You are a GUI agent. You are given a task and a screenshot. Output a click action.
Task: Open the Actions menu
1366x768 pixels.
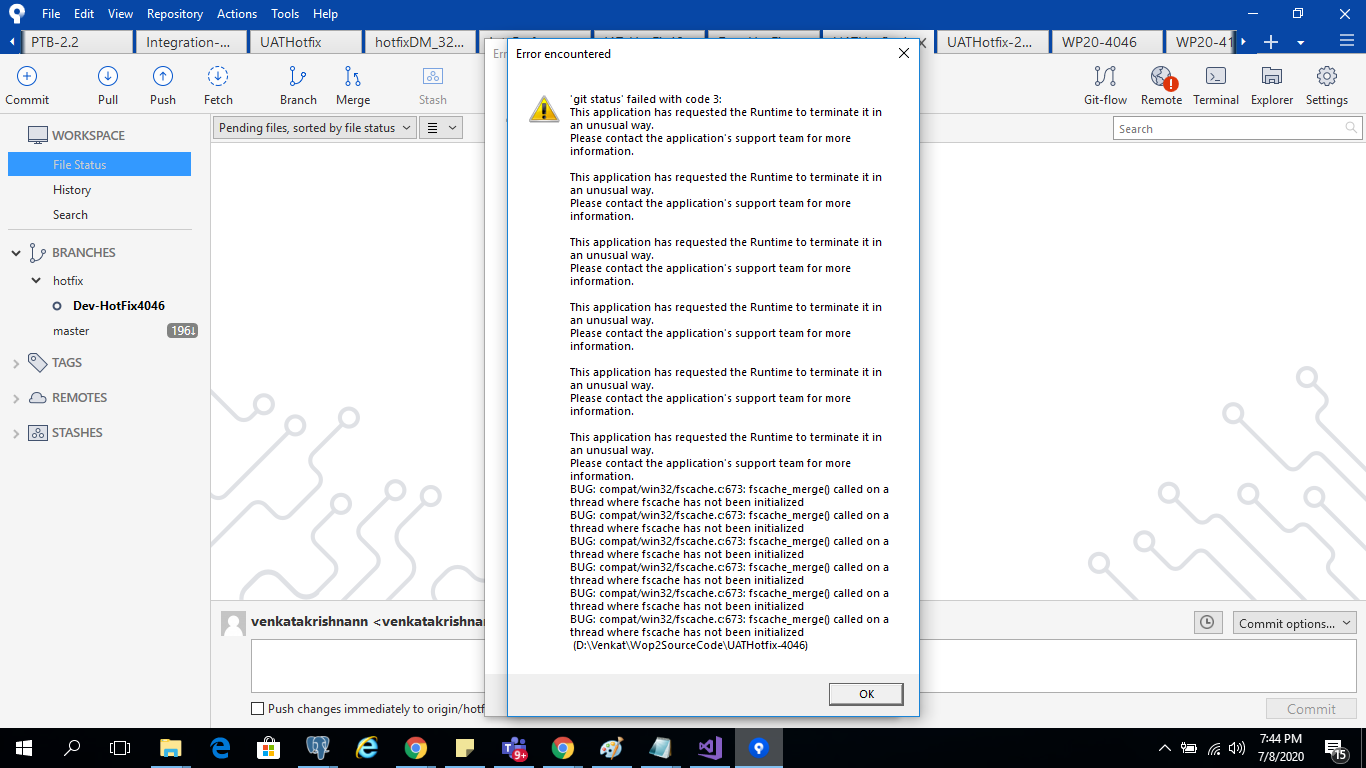(237, 14)
